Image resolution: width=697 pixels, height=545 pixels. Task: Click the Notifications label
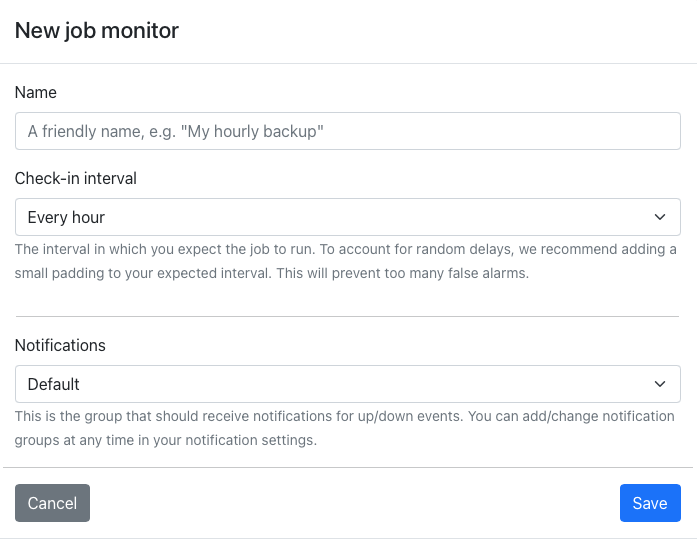point(60,345)
